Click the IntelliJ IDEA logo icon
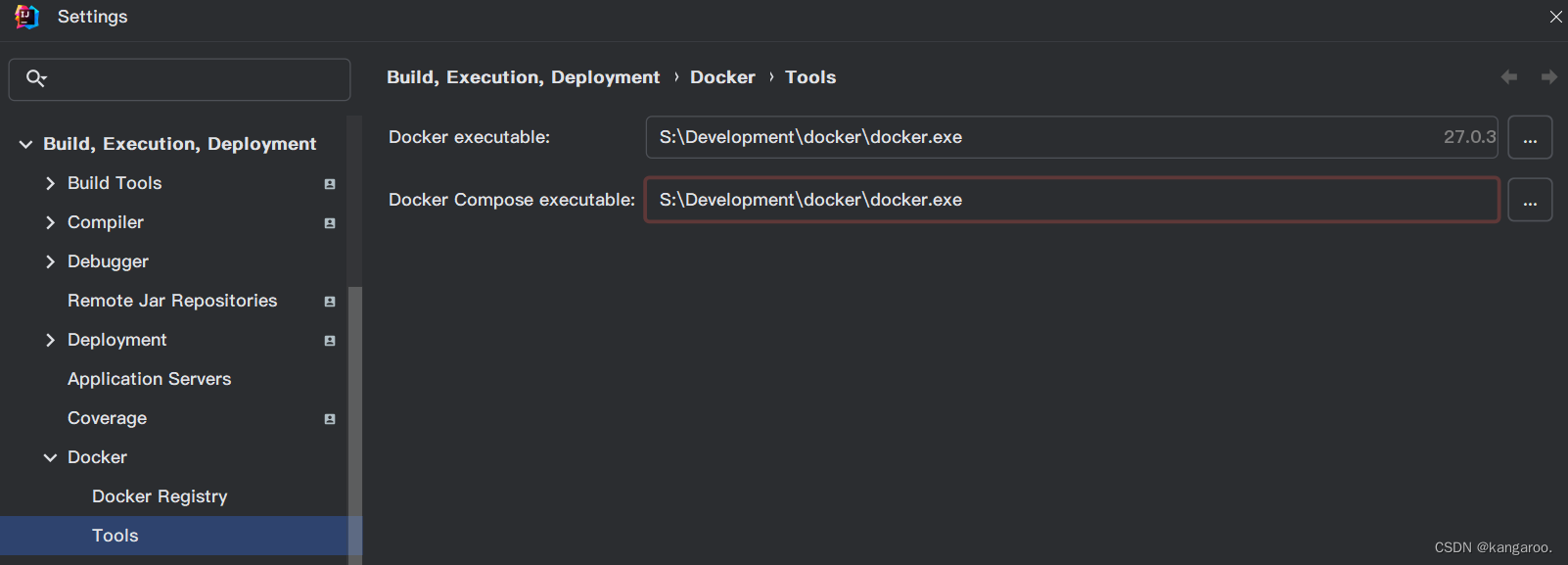1568x565 pixels. 26,17
